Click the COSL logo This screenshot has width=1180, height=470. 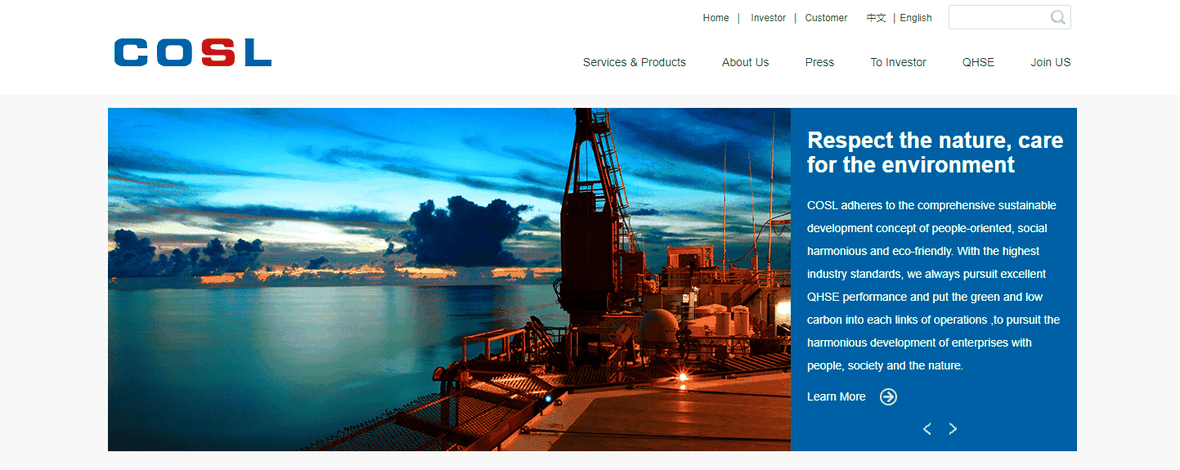click(193, 52)
